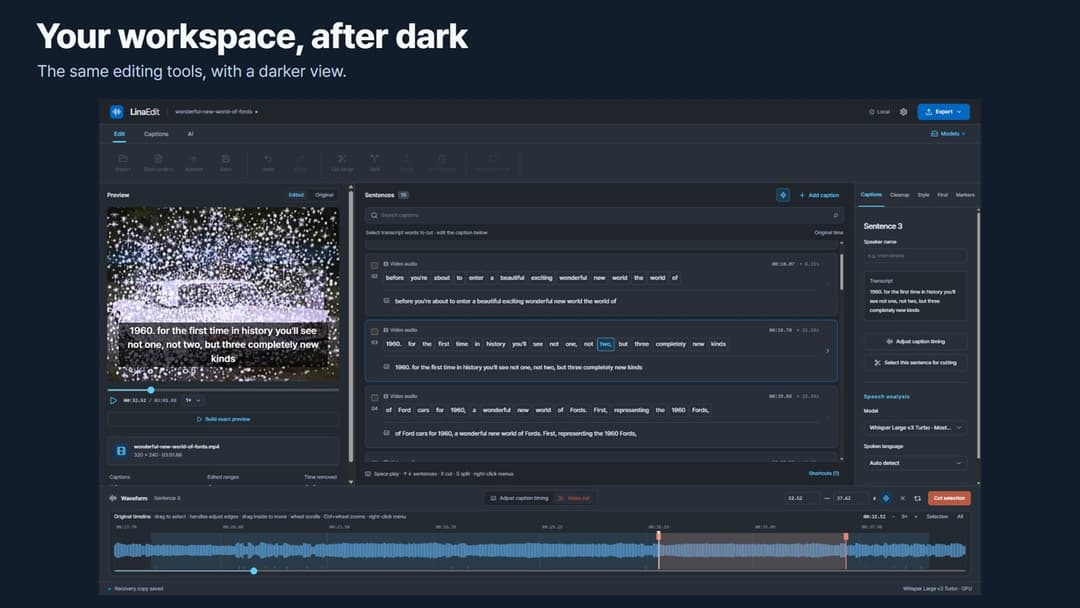This screenshot has height=608, width=1080.
Task: Select the word 'wonderful' in sentence 04
Action: tap(497, 410)
